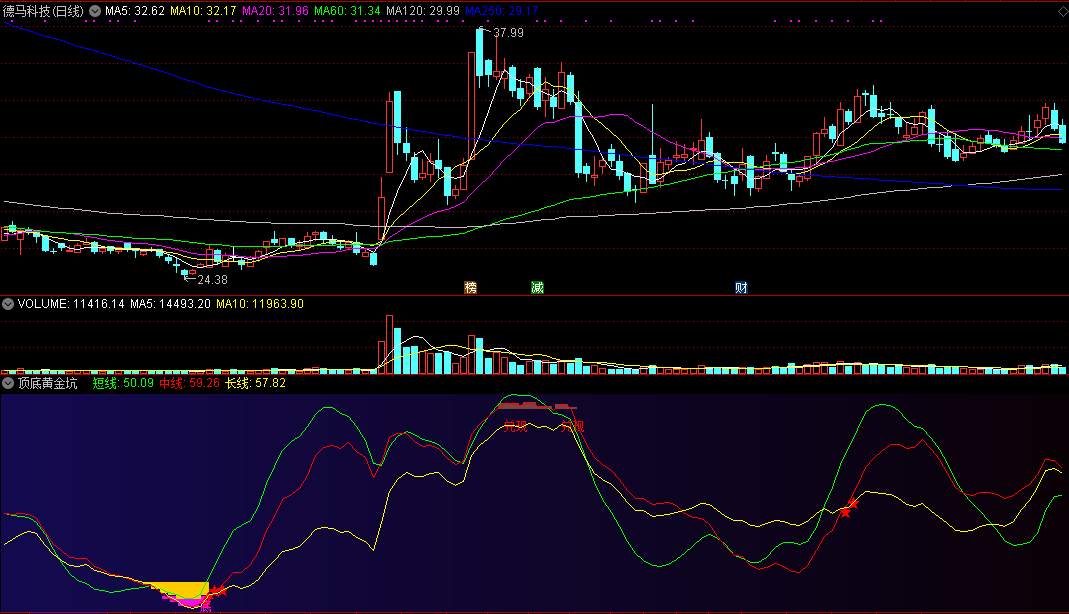Click the magenta 底 bottom marker
Screen dimensions: 1069x614
coord(205,607)
